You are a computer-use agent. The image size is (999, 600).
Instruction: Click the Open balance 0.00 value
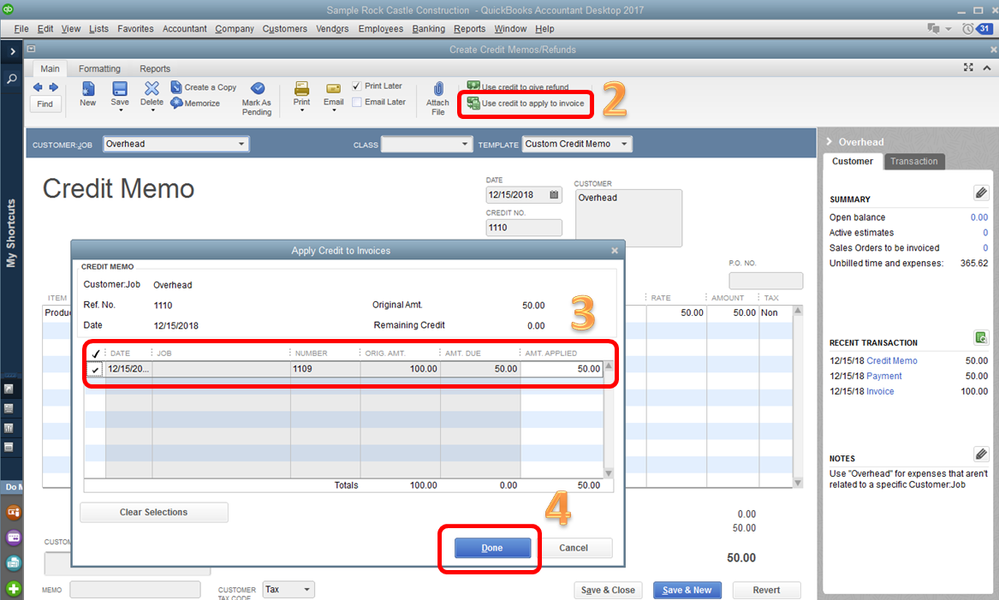pyautogui.click(x=979, y=217)
